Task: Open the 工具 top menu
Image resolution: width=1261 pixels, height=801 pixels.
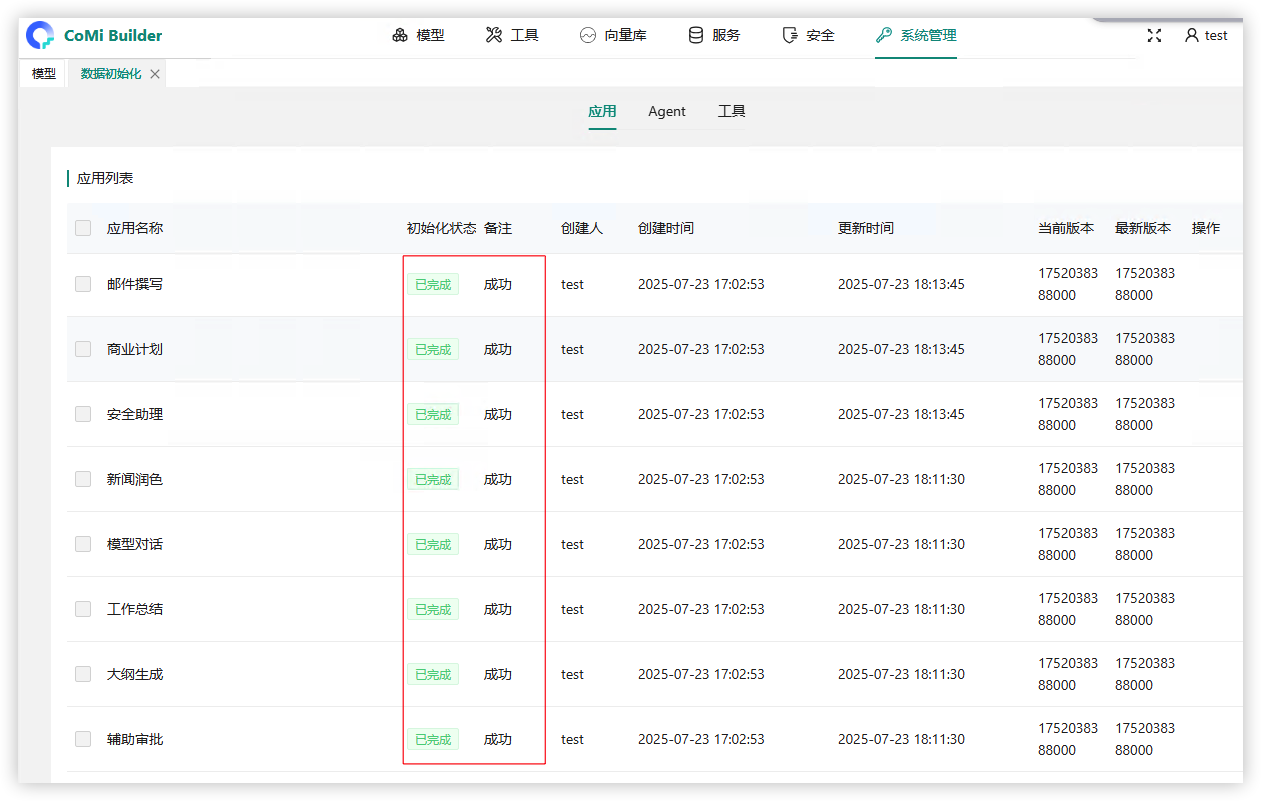Action: point(513,35)
